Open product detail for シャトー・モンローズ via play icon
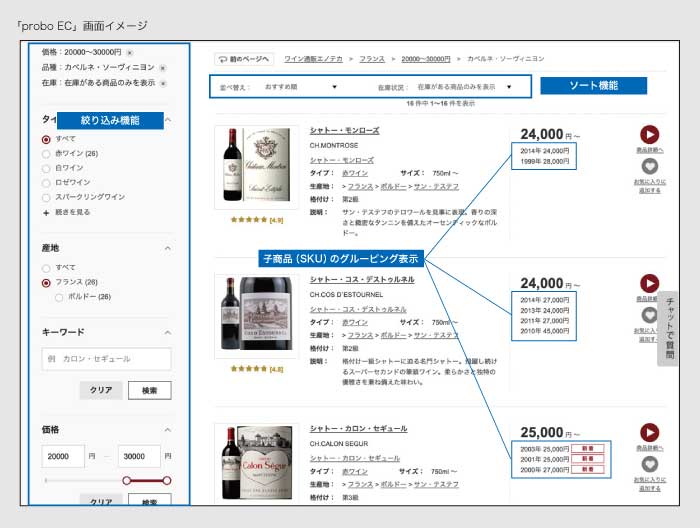 tap(650, 134)
